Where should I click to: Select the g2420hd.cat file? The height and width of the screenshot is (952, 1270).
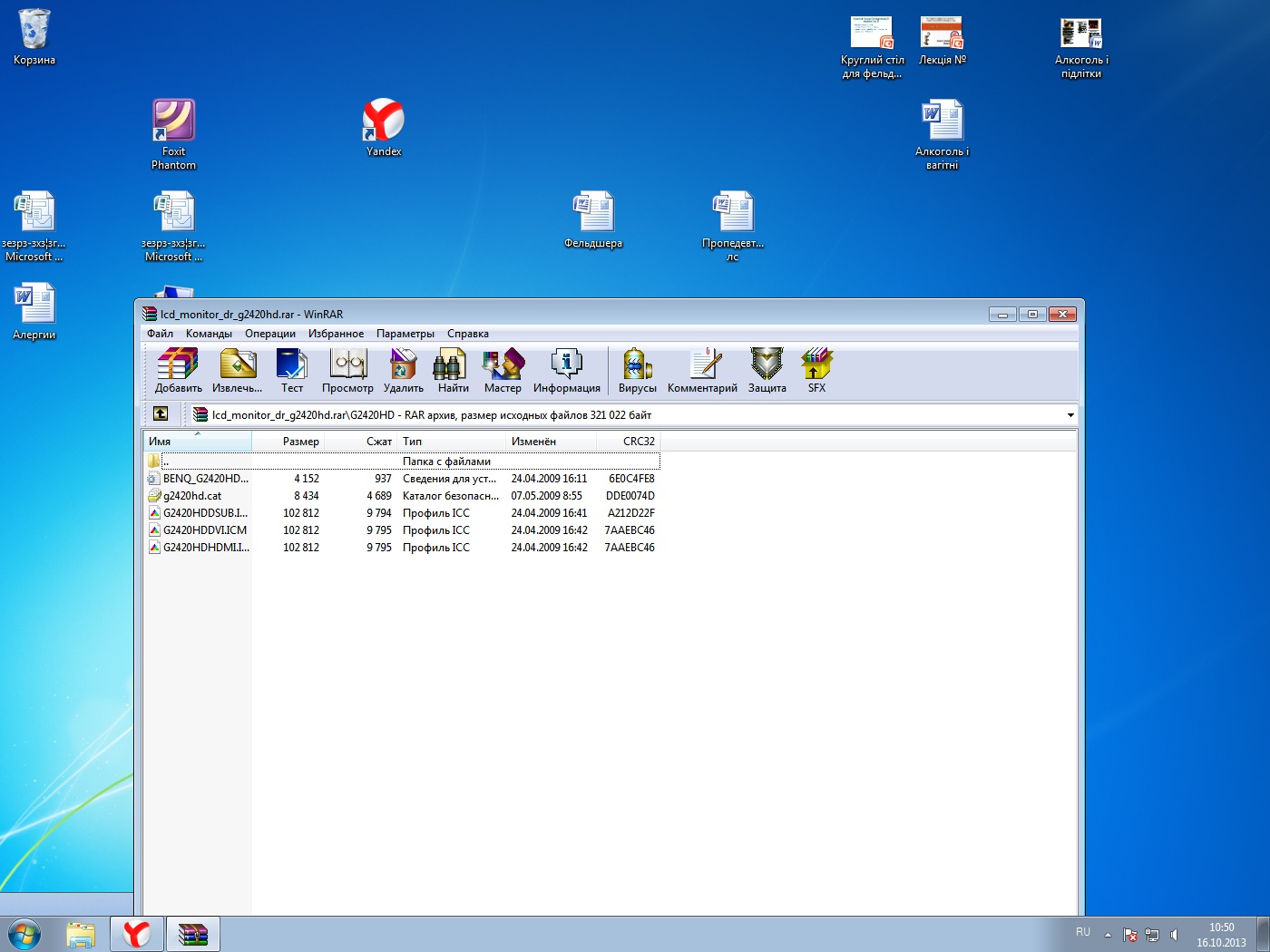click(192, 496)
